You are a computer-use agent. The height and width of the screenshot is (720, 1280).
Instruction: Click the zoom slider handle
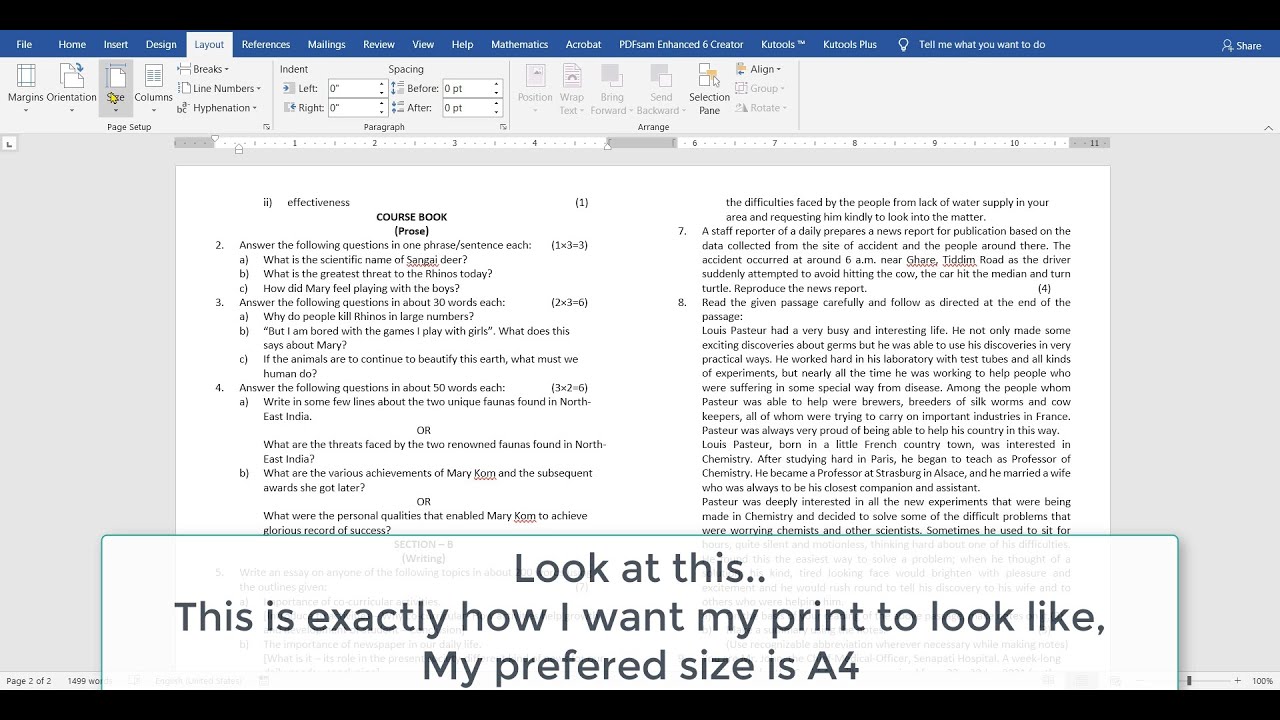[1189, 681]
